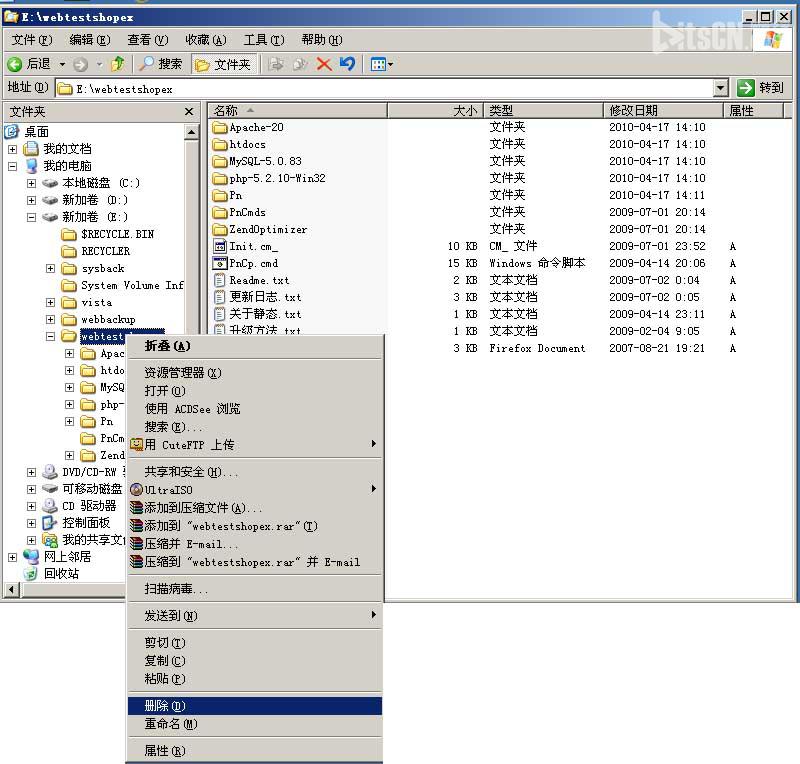Select 网上邻居 network icon
This screenshot has width=800, height=764.
pos(31,557)
